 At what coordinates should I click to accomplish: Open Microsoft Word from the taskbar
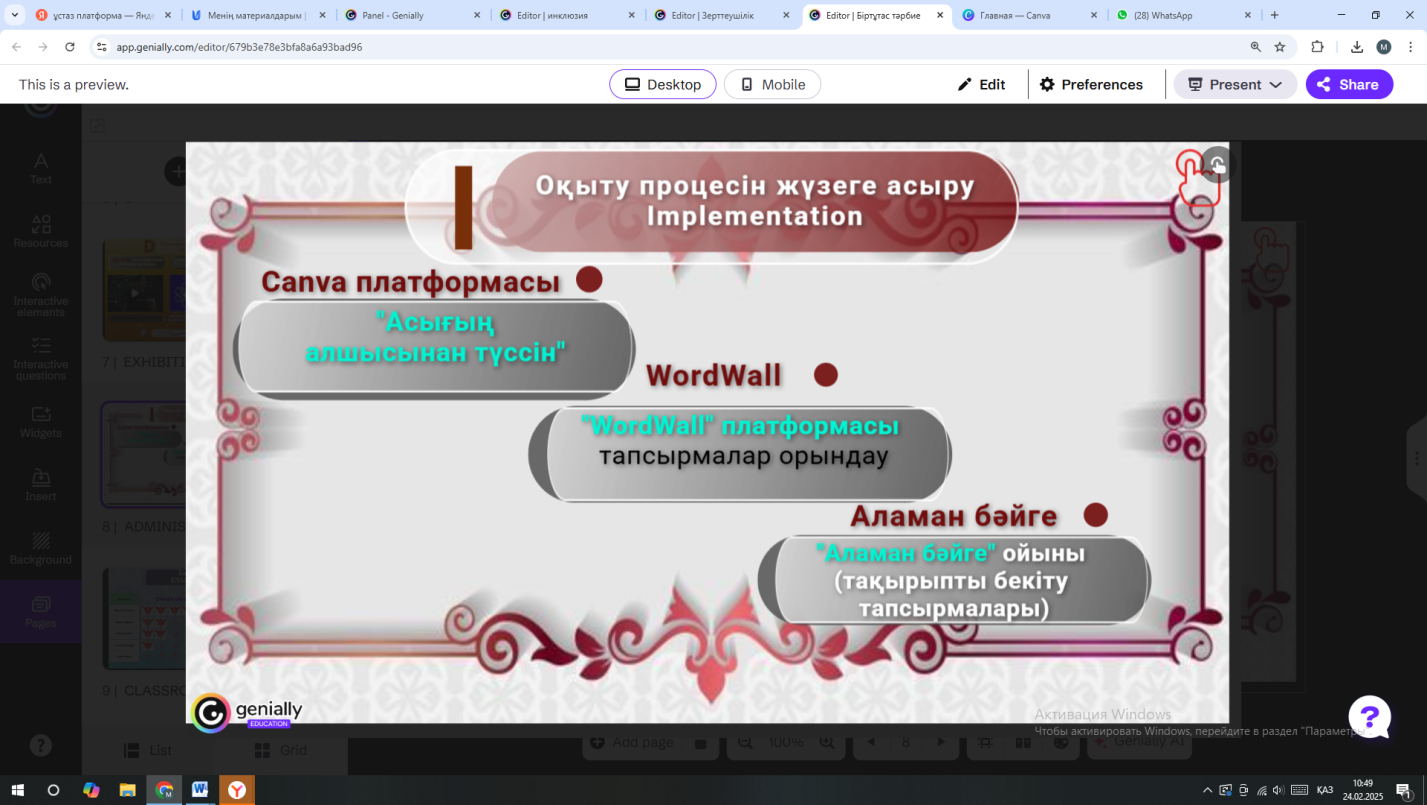(x=200, y=790)
